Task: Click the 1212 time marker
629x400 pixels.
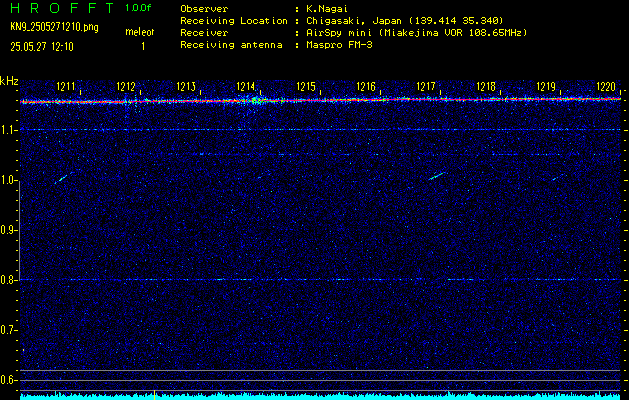Action: point(126,87)
